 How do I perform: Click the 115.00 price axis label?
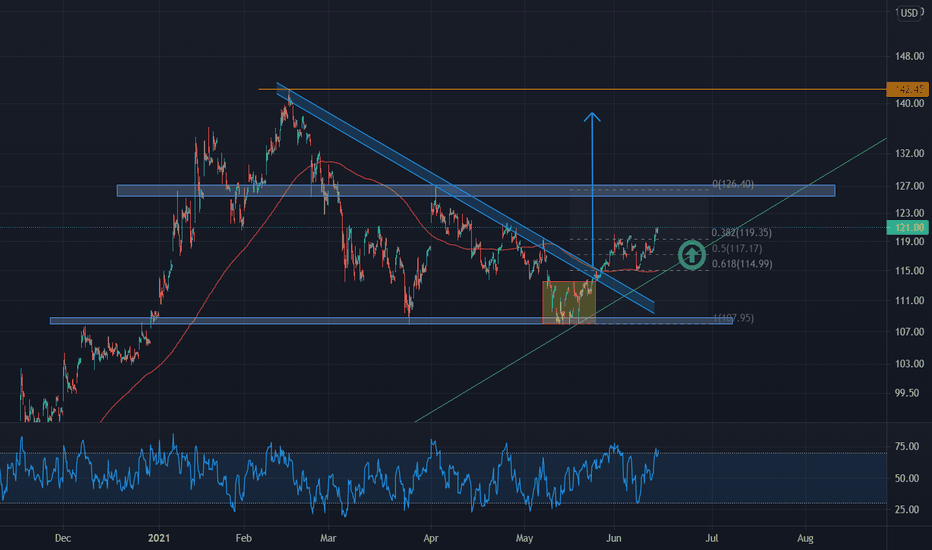coord(909,271)
